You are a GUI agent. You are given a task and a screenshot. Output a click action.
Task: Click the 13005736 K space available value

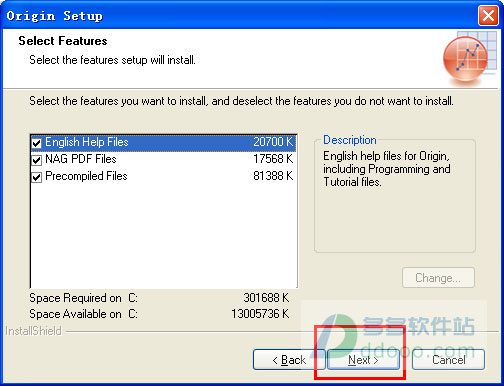click(x=260, y=314)
